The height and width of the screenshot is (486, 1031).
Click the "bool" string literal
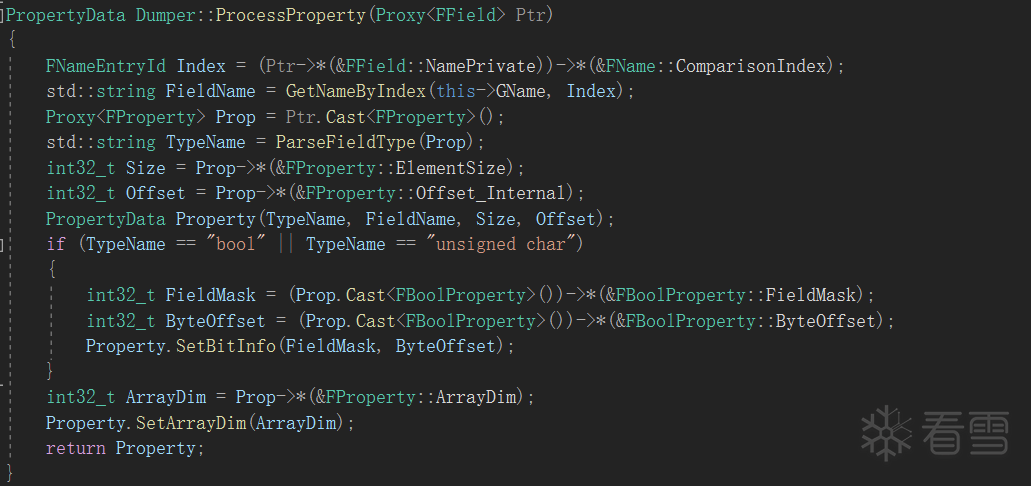click(226, 244)
